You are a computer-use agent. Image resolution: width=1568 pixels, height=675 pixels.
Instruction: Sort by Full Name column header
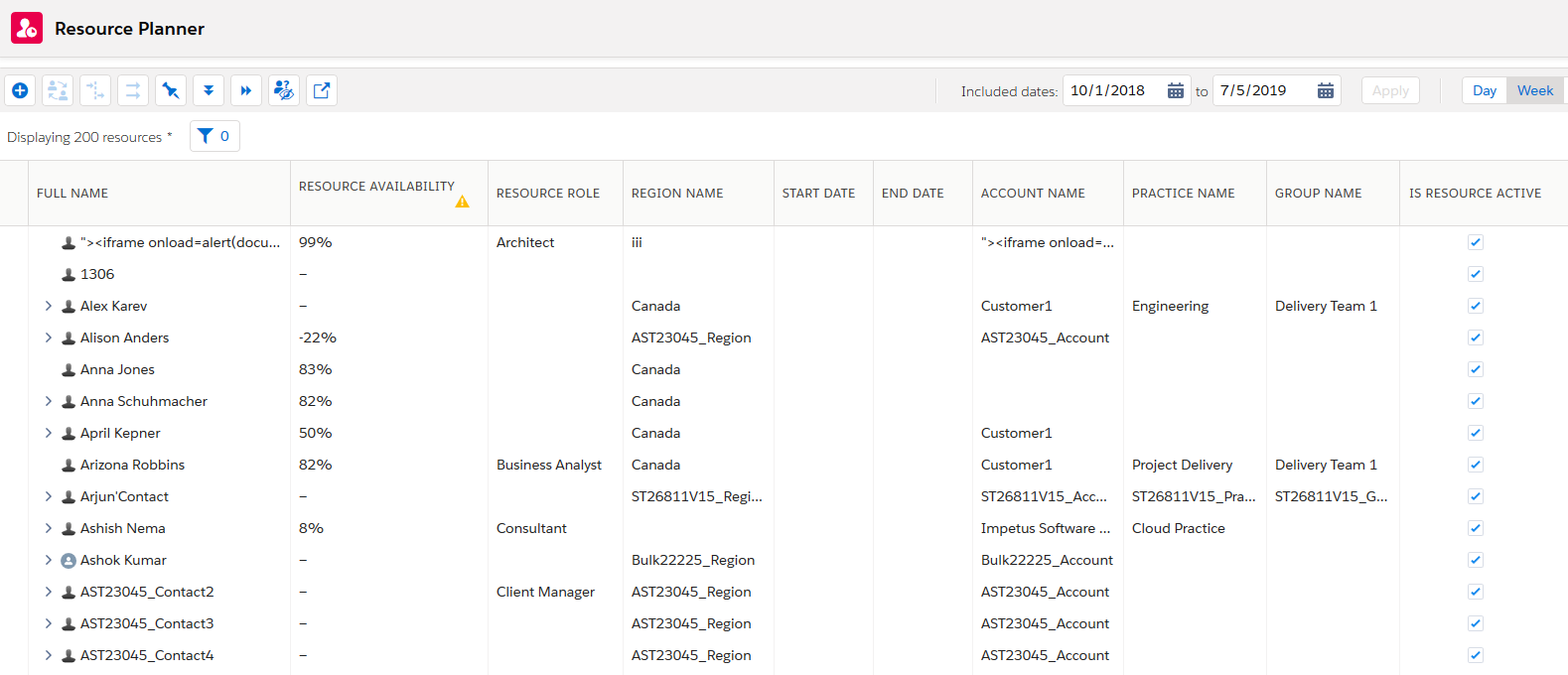point(72,194)
